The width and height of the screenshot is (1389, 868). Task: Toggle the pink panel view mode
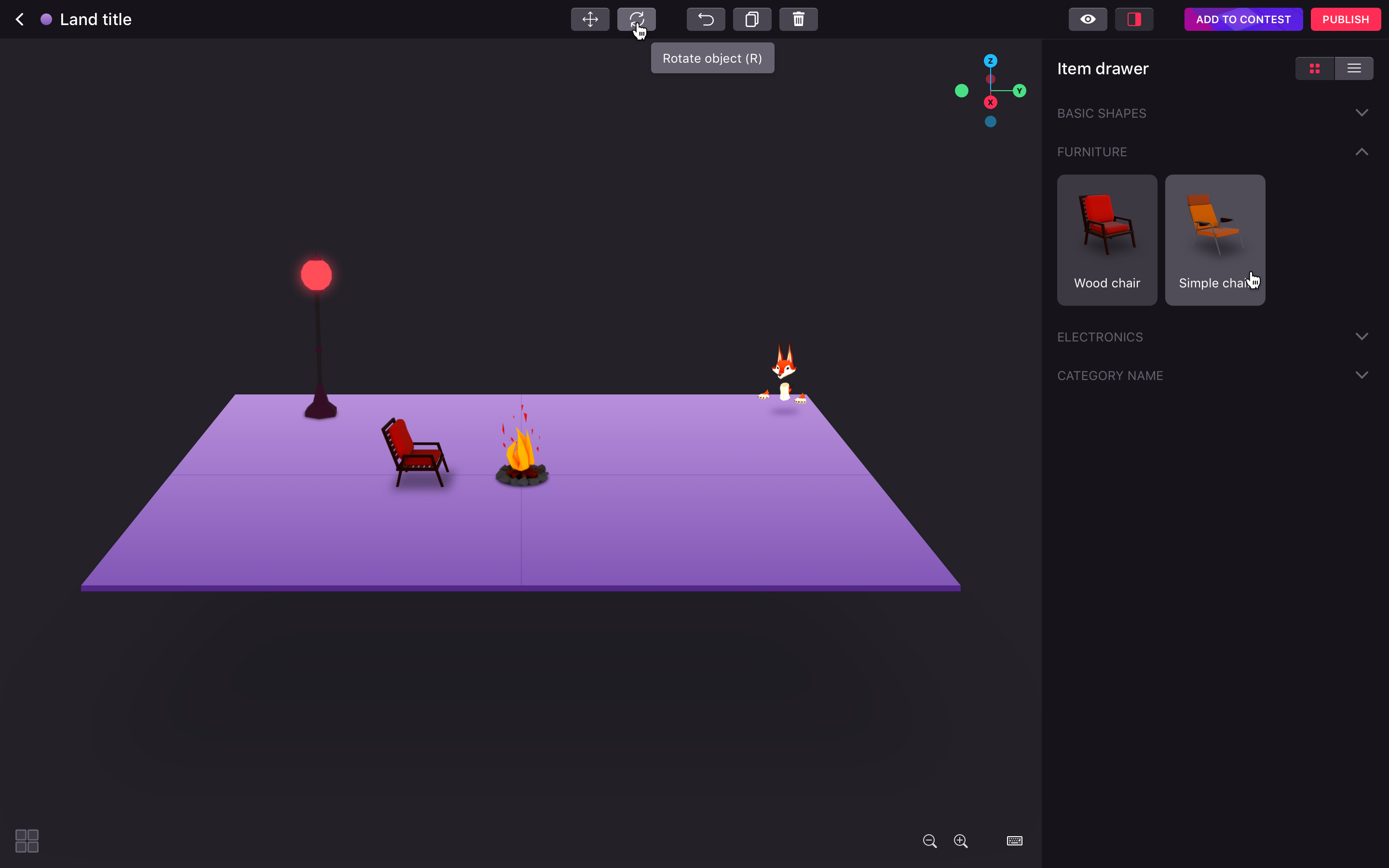[1133, 19]
